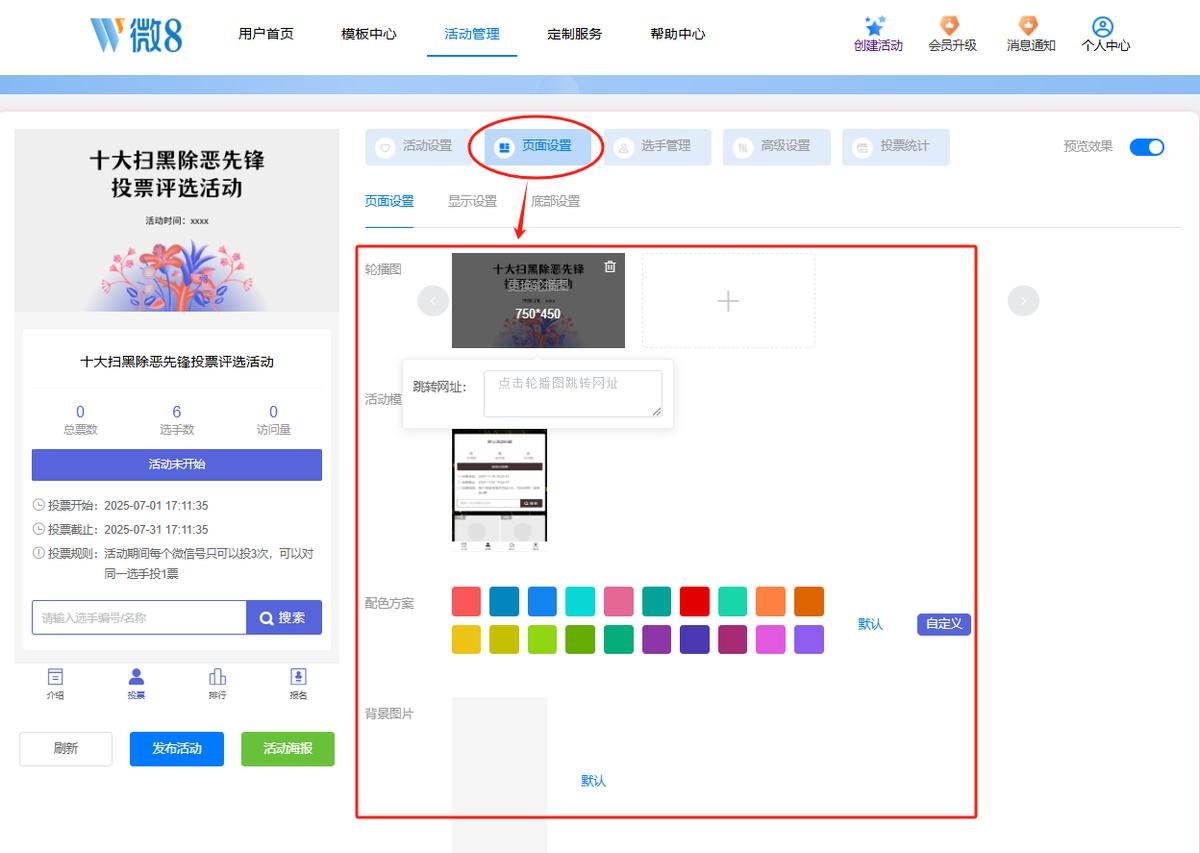
Task: Switch to 底部设置 sub-tab
Action: click(x=555, y=201)
